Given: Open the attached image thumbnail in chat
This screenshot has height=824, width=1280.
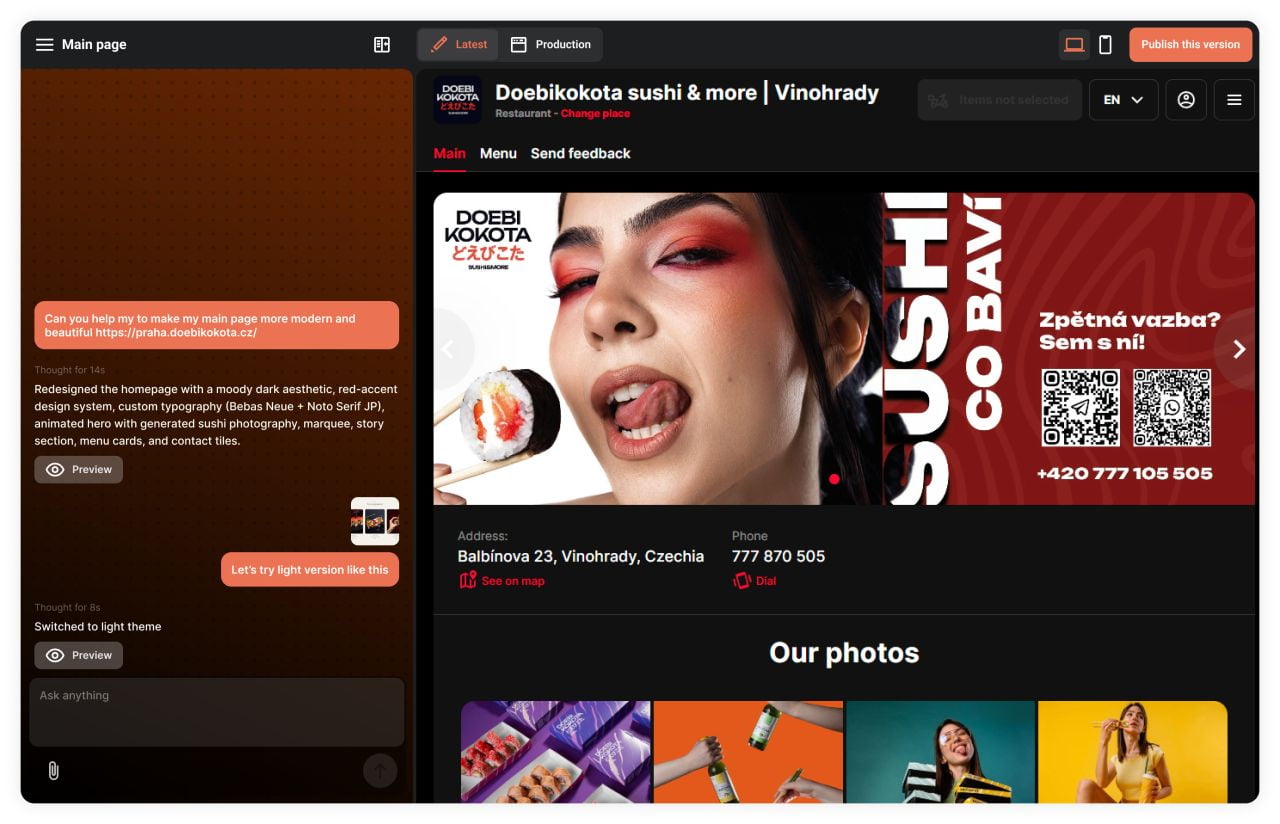Looking at the screenshot, I should coord(375,521).
